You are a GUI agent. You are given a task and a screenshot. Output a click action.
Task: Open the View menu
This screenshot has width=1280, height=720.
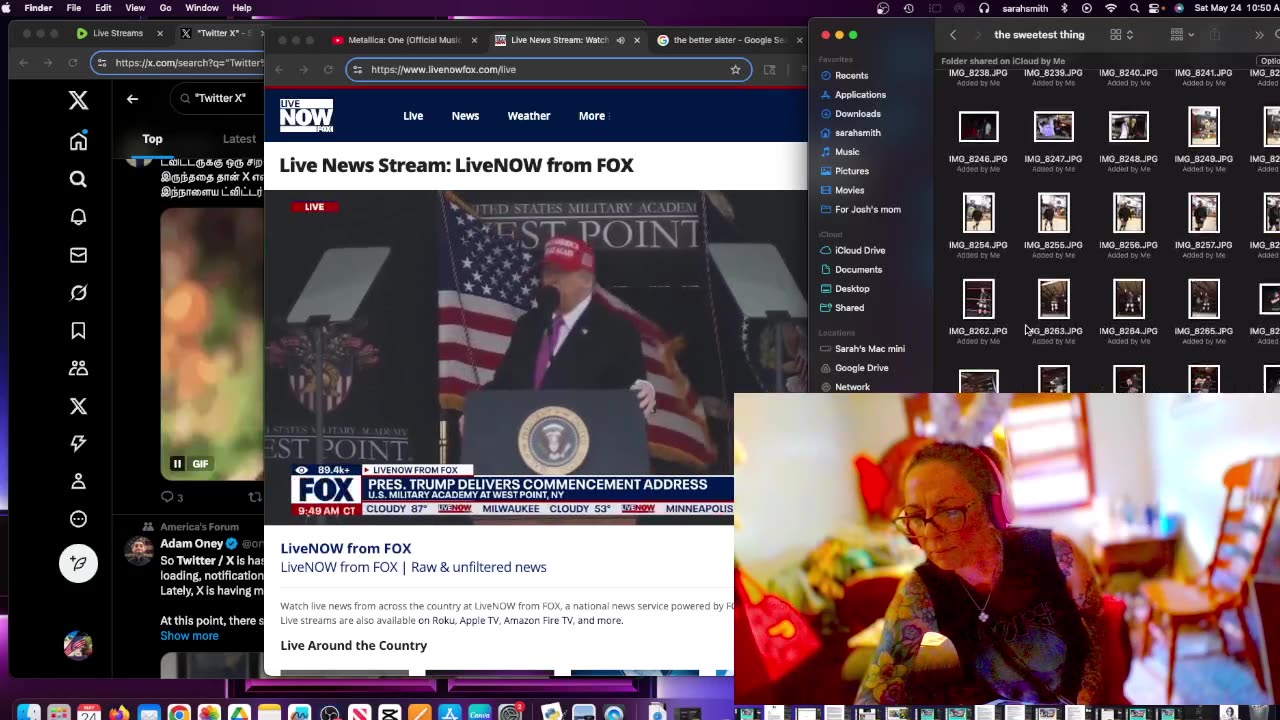click(135, 8)
